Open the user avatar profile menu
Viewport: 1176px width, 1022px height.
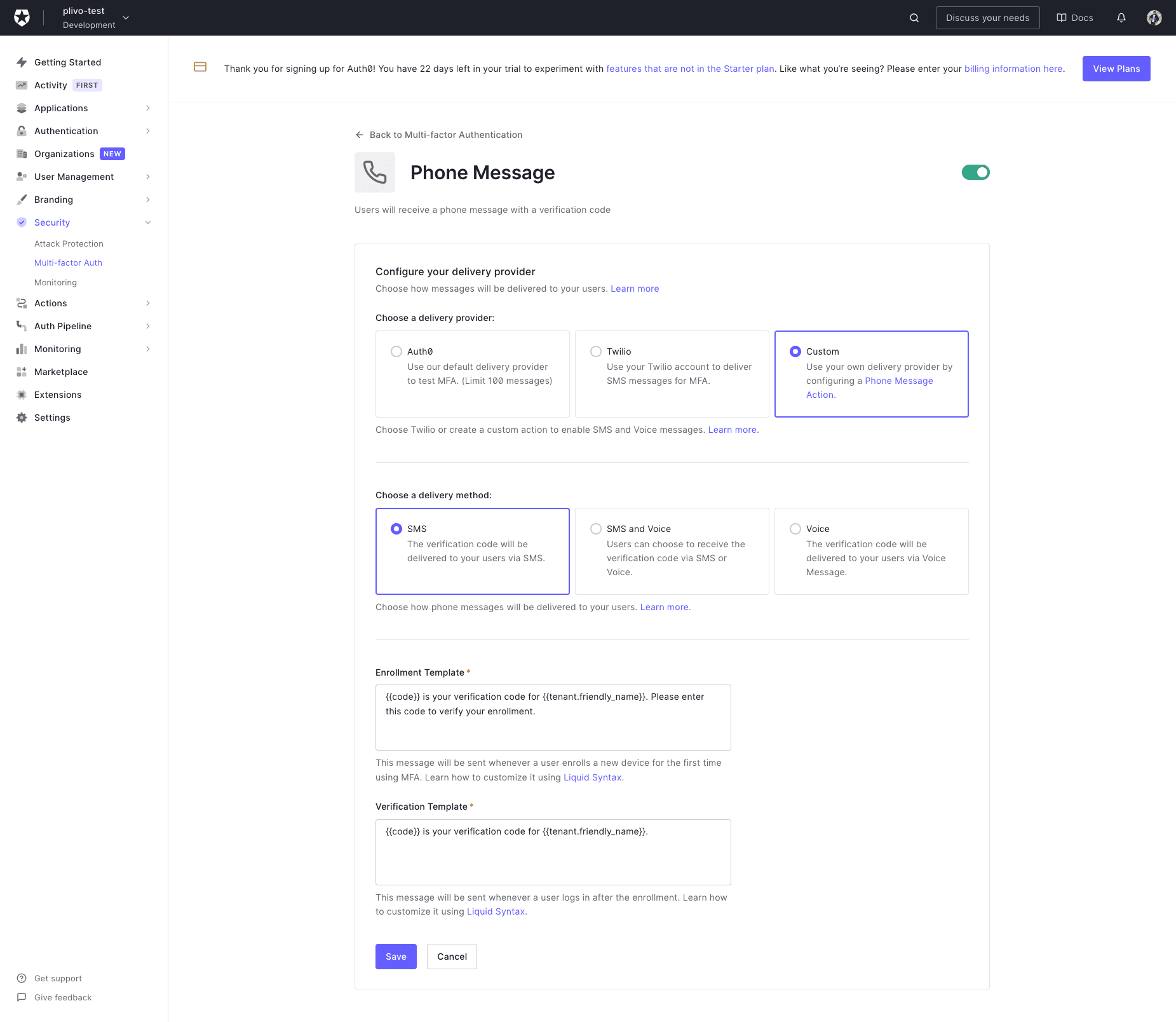(x=1154, y=18)
